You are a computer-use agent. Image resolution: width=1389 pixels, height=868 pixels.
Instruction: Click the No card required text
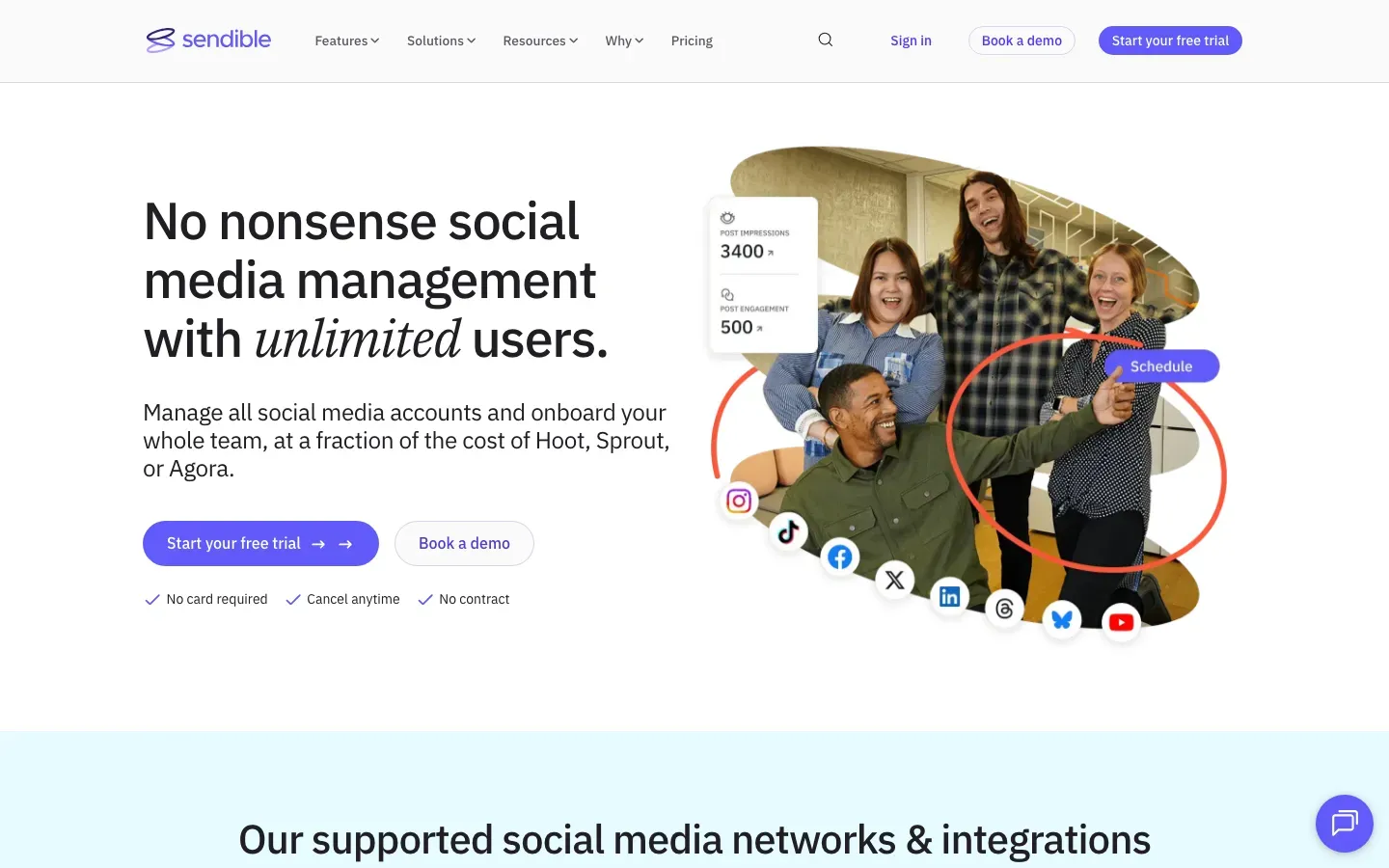217,599
